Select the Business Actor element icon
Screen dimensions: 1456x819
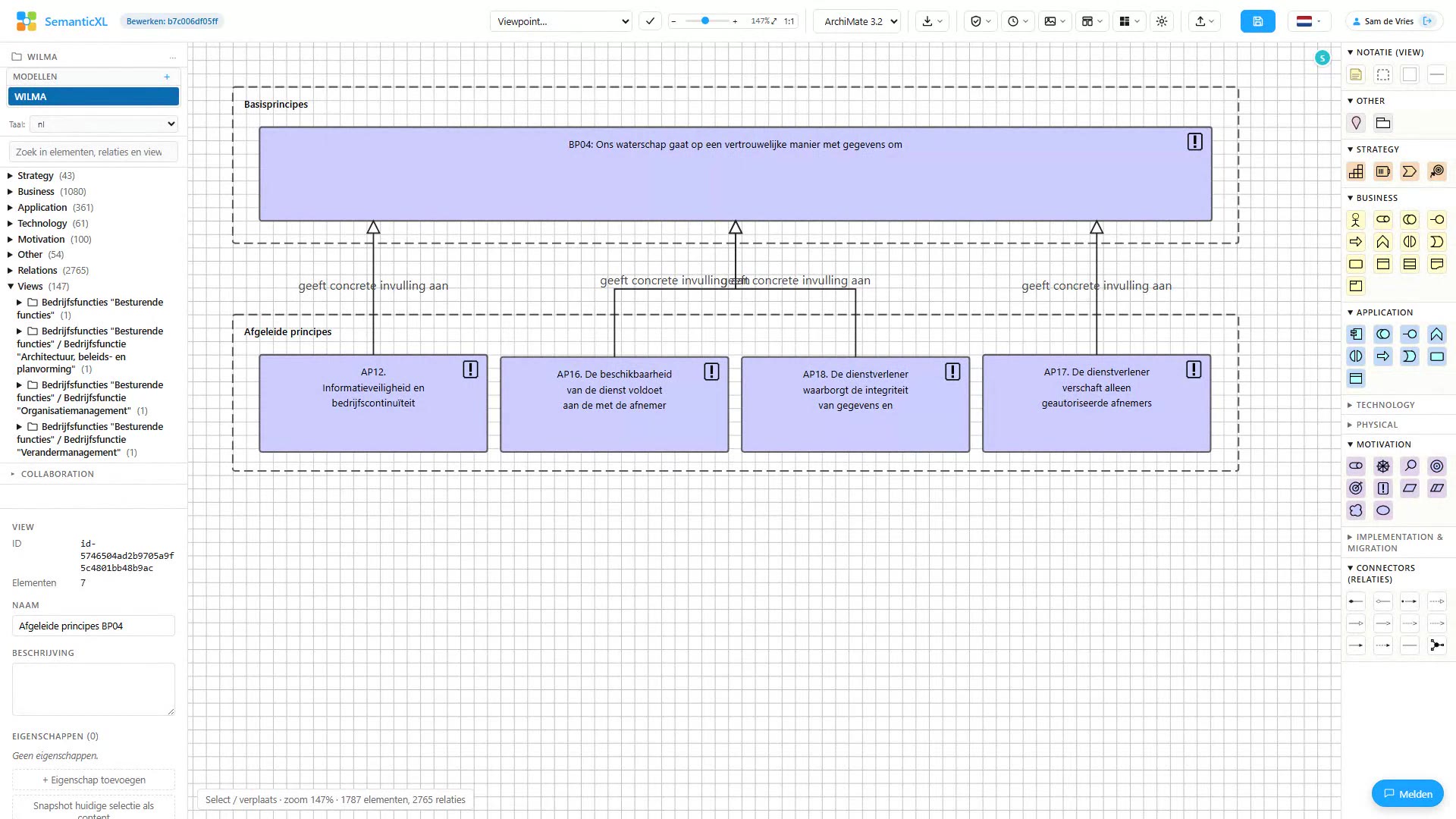[x=1356, y=220]
